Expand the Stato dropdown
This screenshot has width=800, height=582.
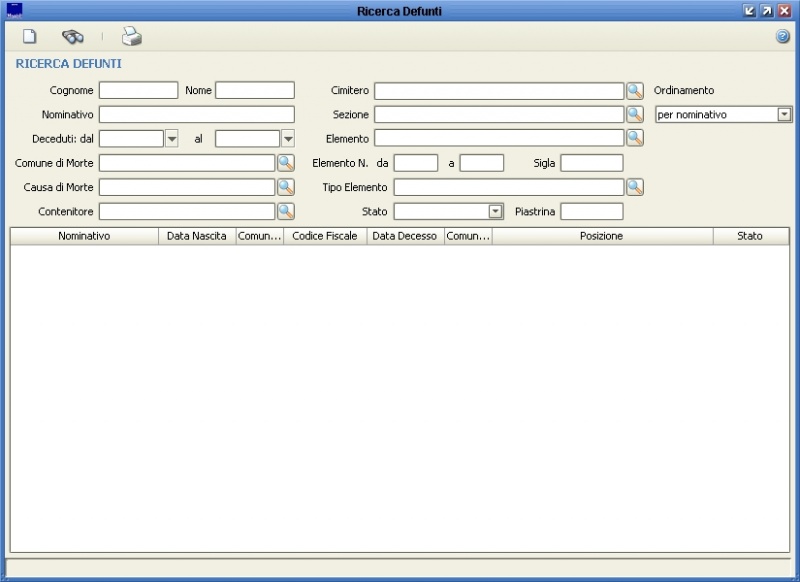pyautogui.click(x=495, y=211)
